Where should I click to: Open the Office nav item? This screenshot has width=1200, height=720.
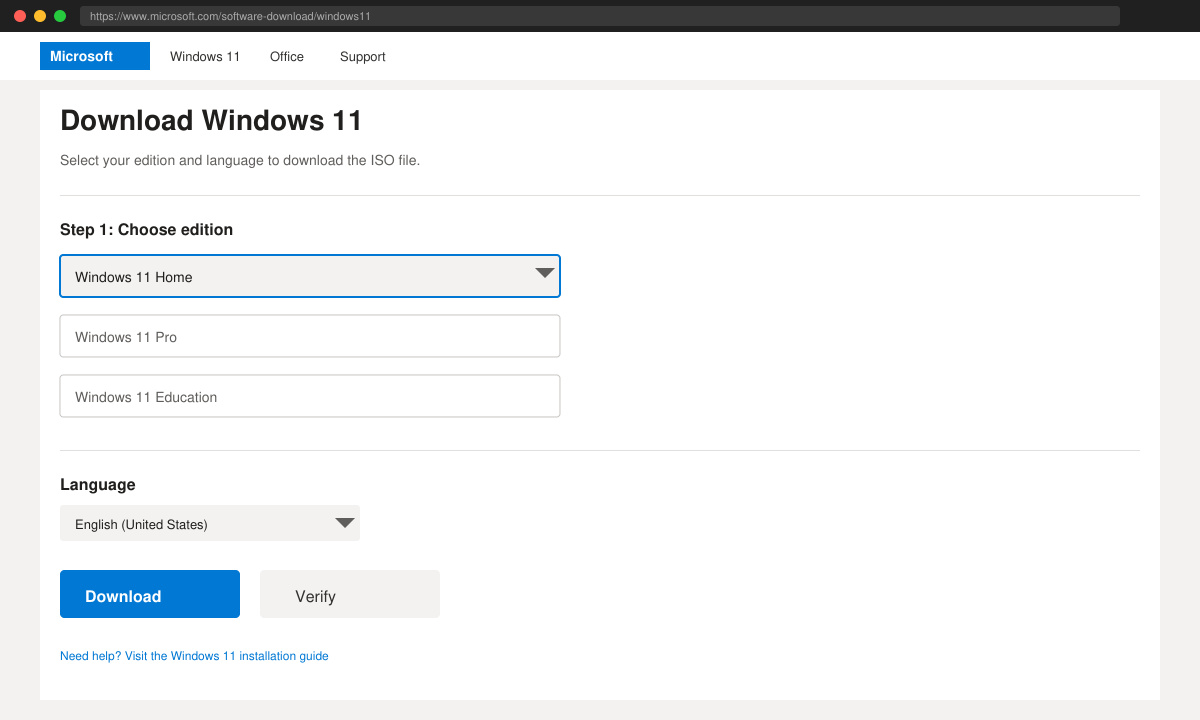[287, 57]
